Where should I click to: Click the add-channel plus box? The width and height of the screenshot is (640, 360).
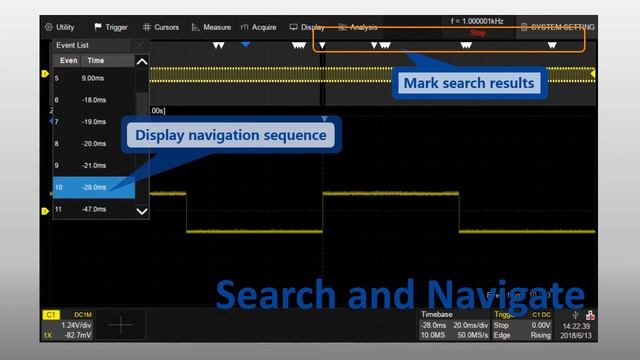click(x=120, y=325)
